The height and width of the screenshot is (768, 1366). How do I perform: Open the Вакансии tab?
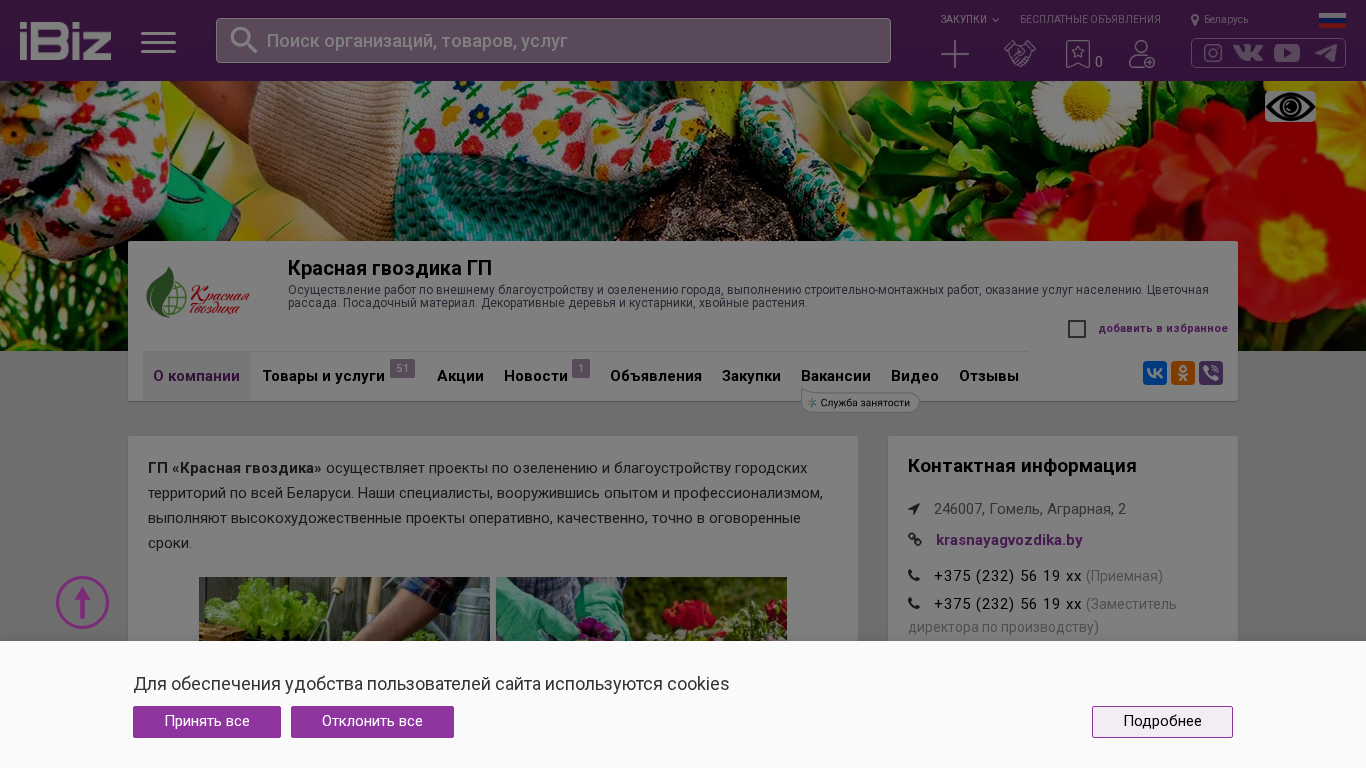pyautogui.click(x=836, y=376)
